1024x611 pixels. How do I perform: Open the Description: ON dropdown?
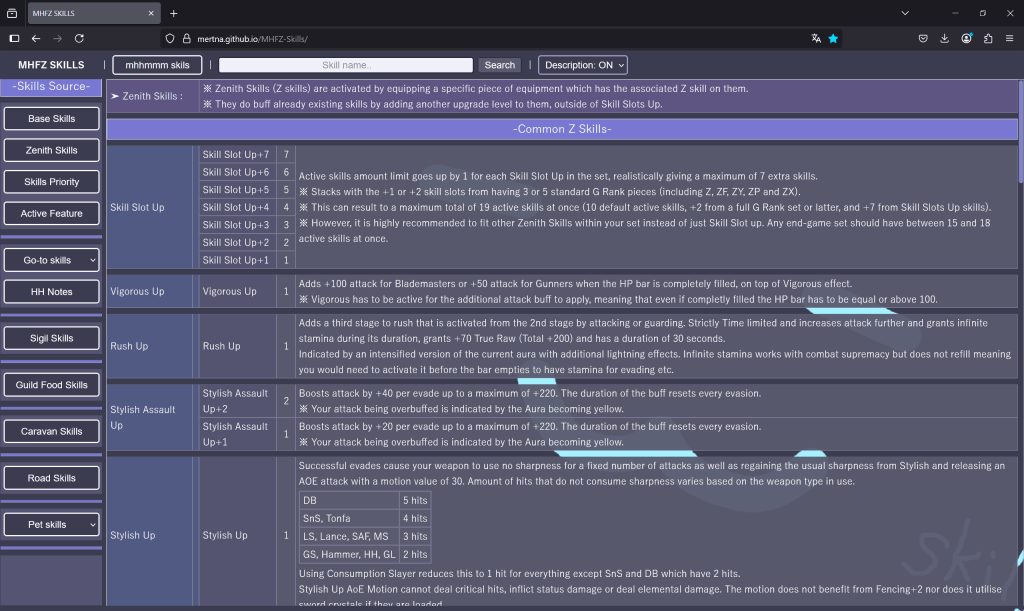tap(583, 65)
